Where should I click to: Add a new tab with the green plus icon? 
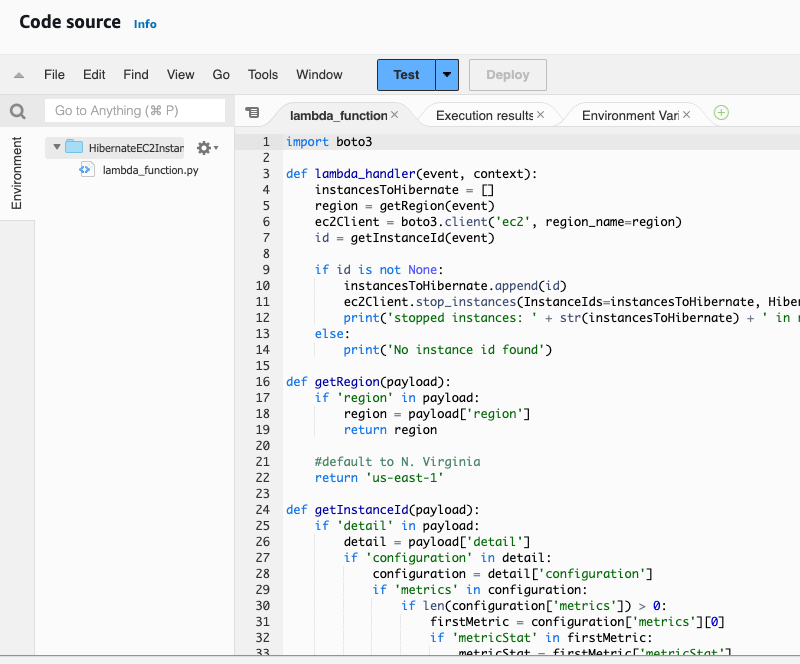point(721,113)
